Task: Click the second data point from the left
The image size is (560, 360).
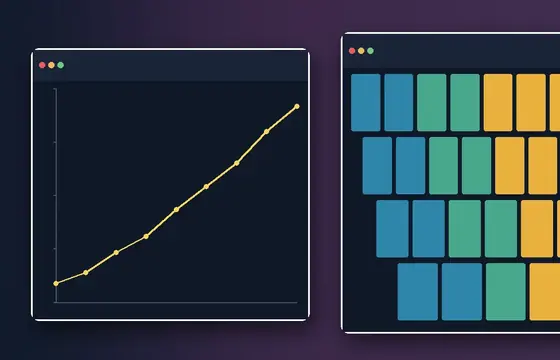Action: [86, 272]
